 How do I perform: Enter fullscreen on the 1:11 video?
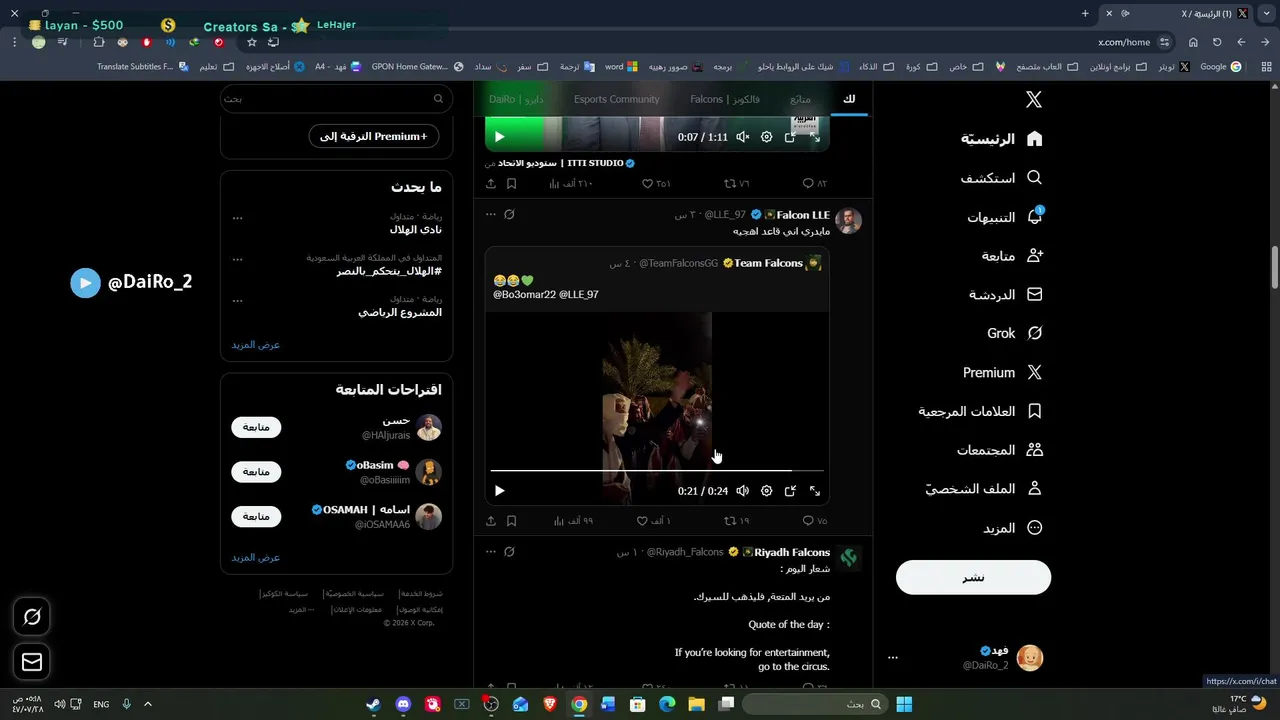(x=814, y=137)
